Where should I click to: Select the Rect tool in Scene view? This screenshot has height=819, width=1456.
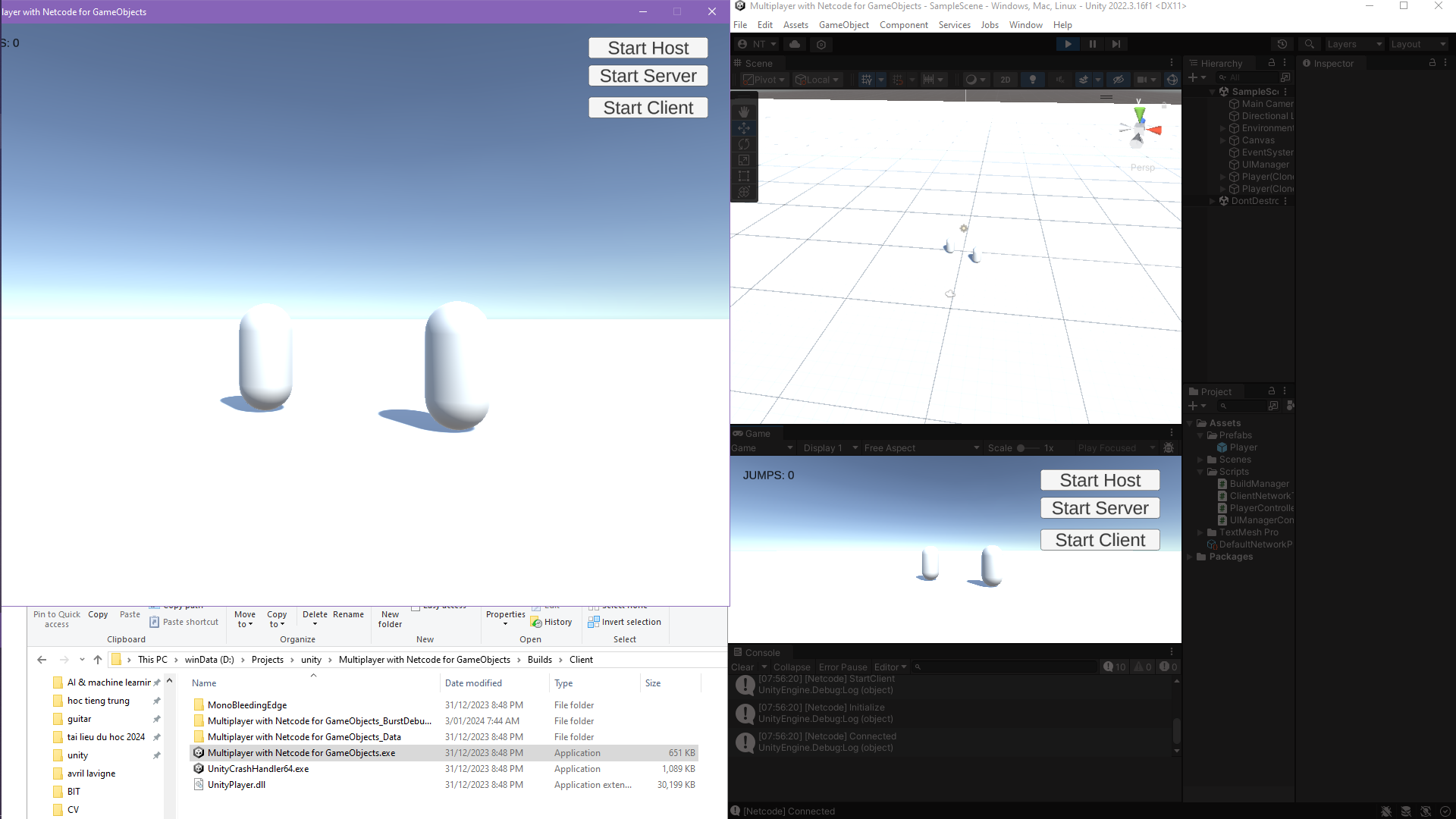click(744, 176)
